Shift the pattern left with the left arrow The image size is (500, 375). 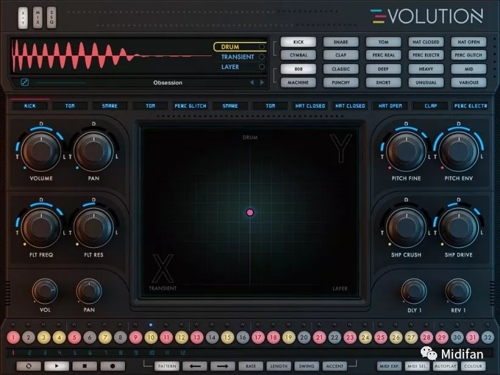(195, 366)
